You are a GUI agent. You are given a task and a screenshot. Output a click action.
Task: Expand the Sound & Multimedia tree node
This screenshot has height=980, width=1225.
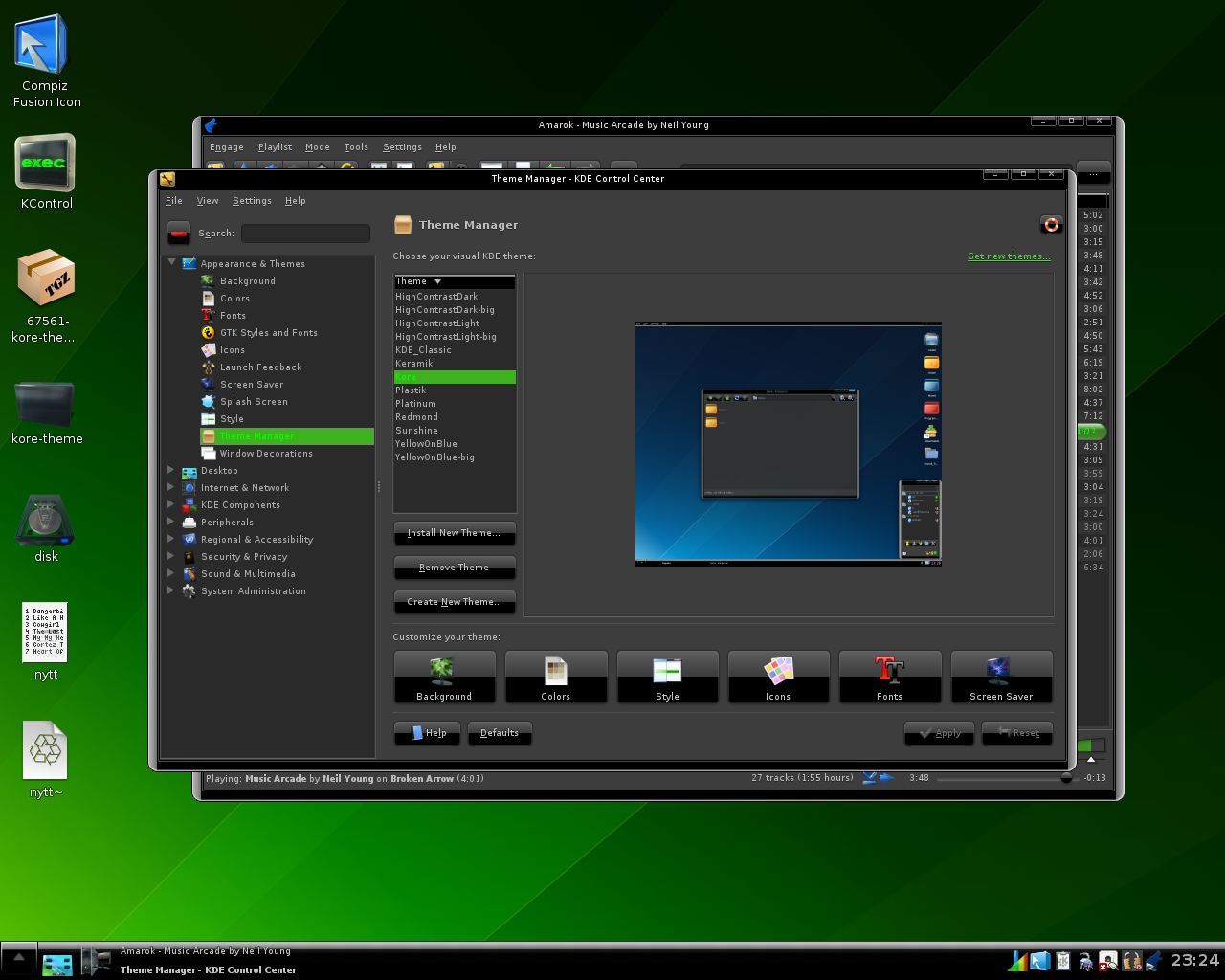pyautogui.click(x=171, y=573)
